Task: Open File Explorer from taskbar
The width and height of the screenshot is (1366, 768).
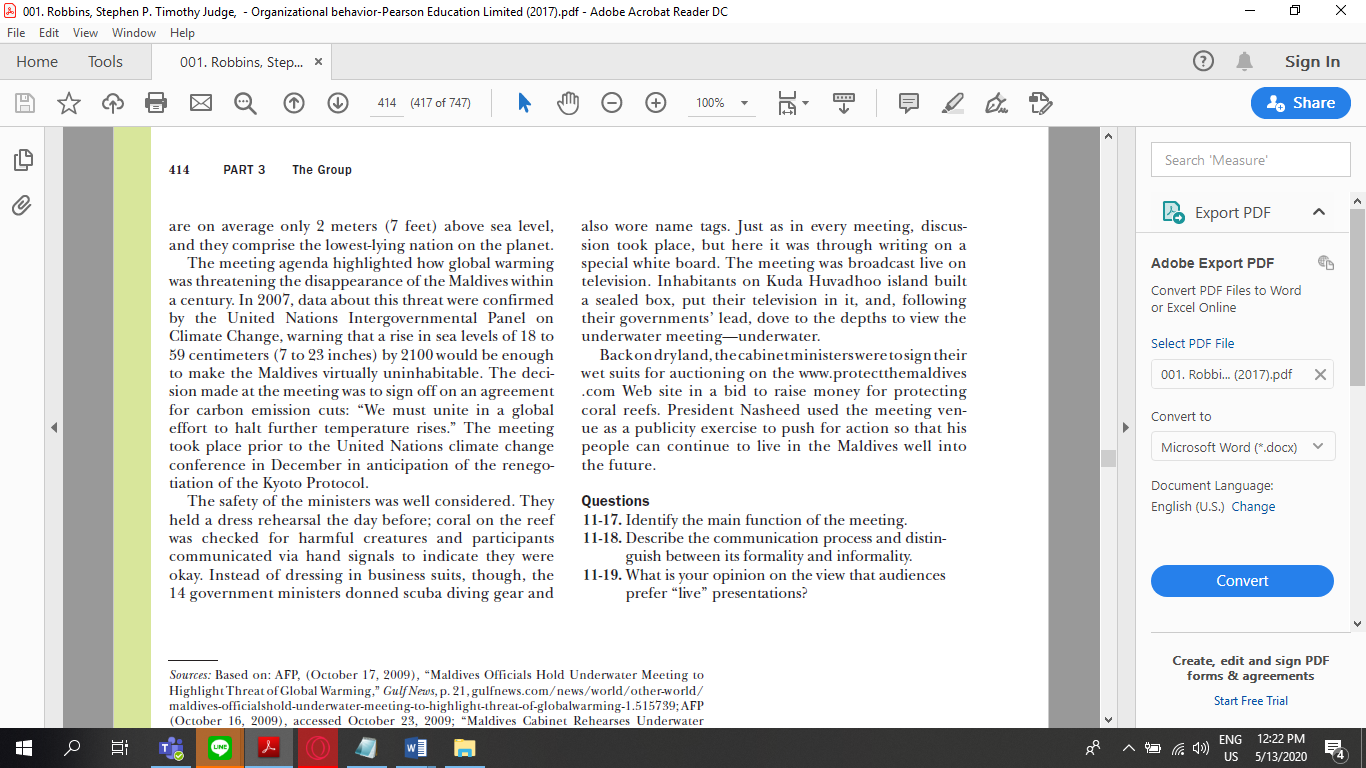Action: point(464,748)
